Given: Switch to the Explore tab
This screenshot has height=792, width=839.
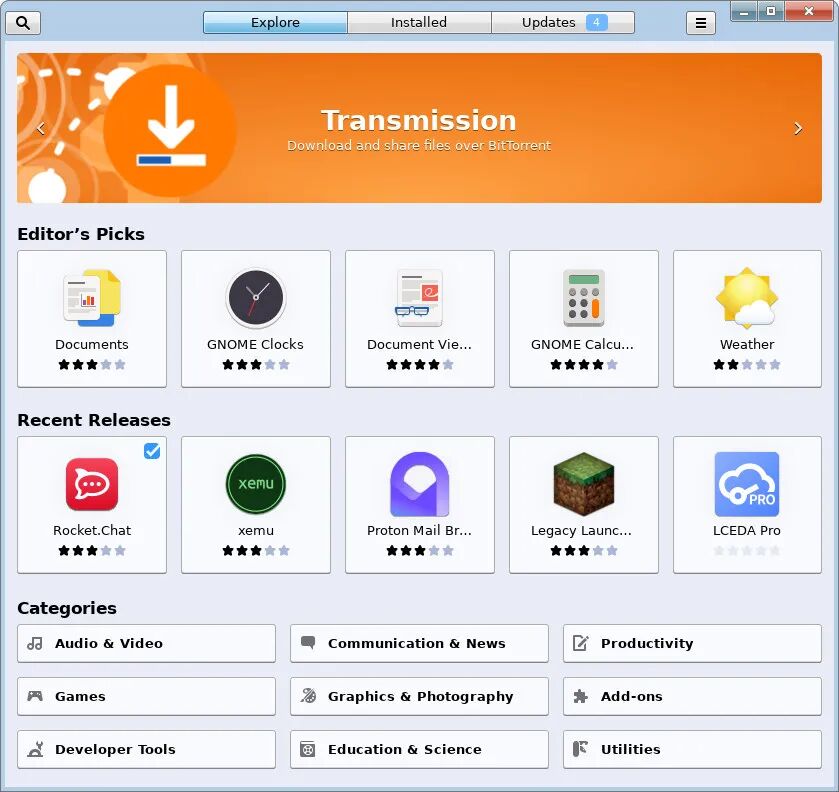Looking at the screenshot, I should pyautogui.click(x=275, y=22).
